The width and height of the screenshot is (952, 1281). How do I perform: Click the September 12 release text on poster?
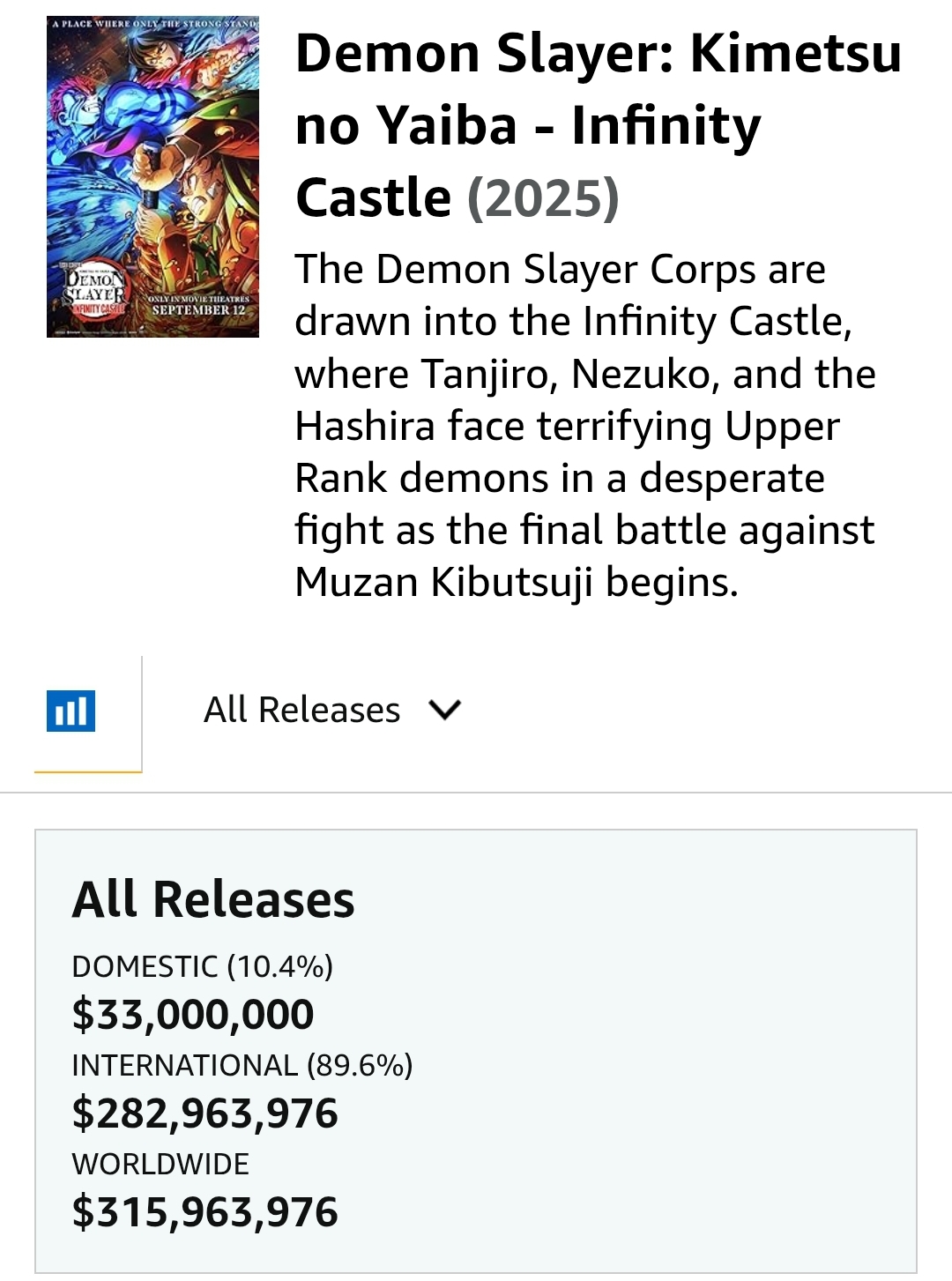click(x=198, y=309)
